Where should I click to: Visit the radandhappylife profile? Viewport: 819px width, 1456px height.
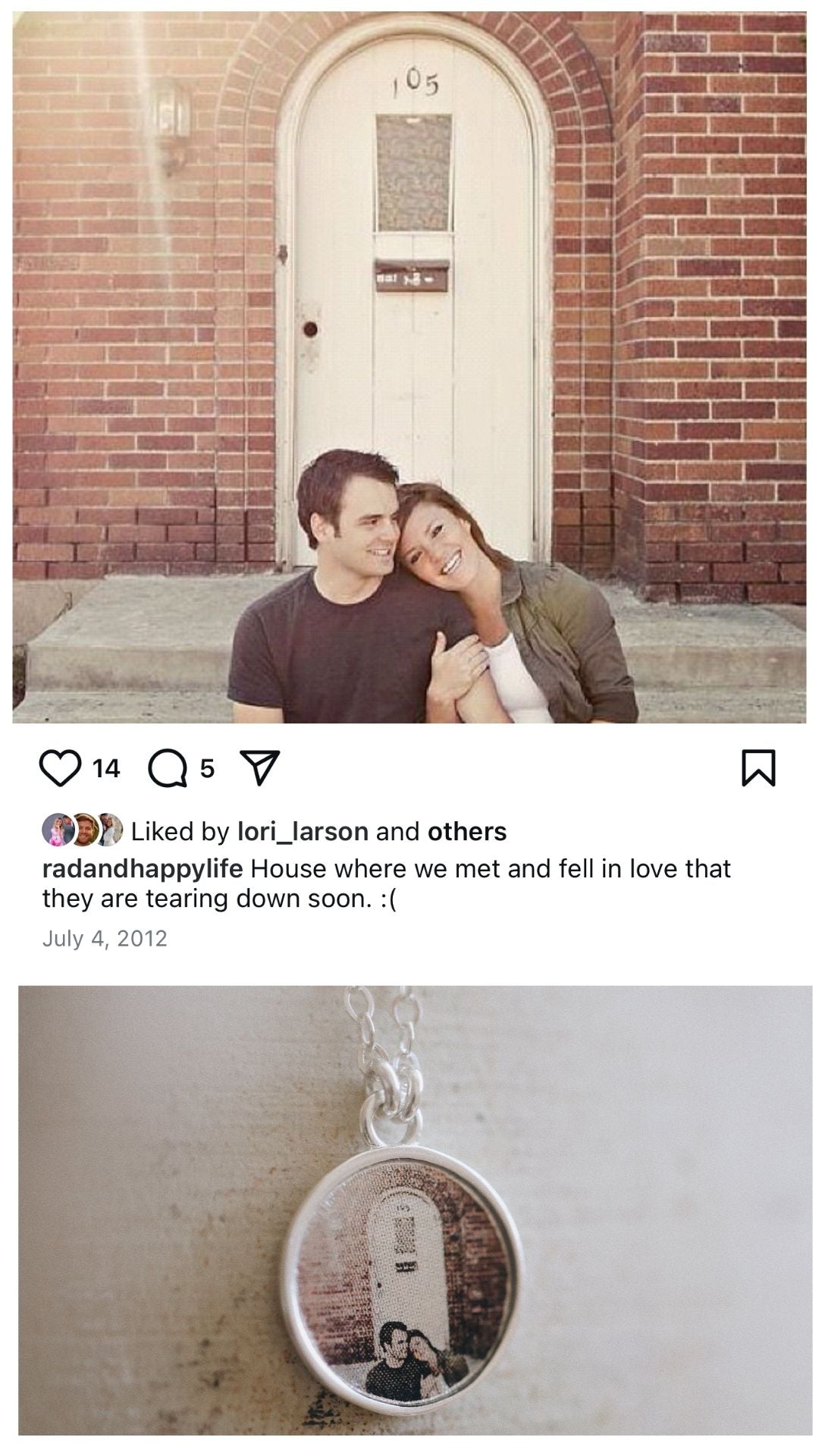pyautogui.click(x=142, y=868)
